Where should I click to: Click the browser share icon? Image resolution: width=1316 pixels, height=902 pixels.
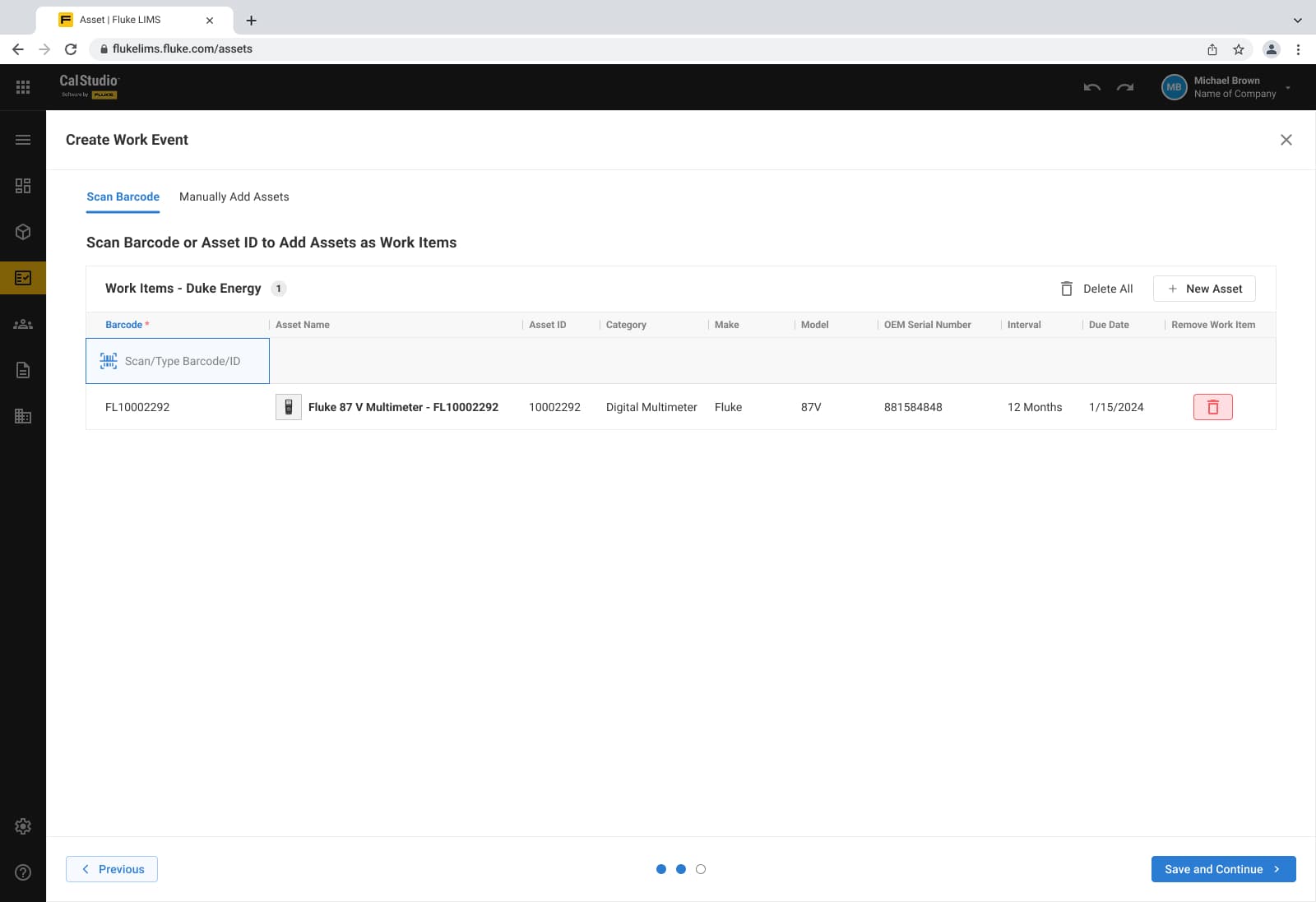[x=1212, y=49]
